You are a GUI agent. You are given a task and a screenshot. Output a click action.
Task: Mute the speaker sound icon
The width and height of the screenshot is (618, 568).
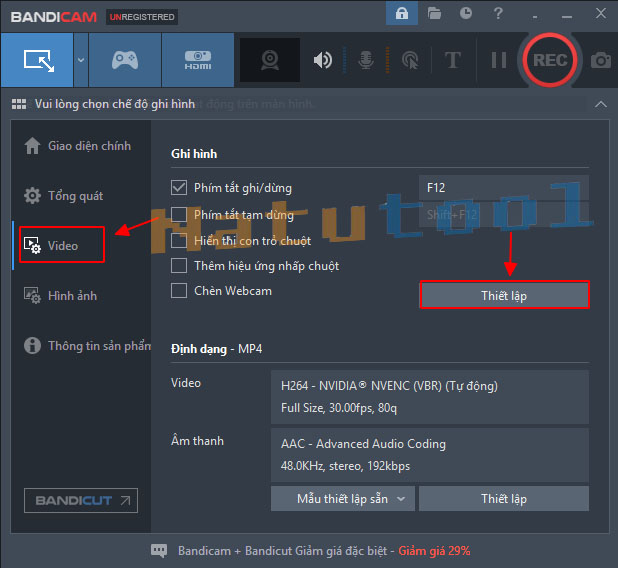coord(323,60)
